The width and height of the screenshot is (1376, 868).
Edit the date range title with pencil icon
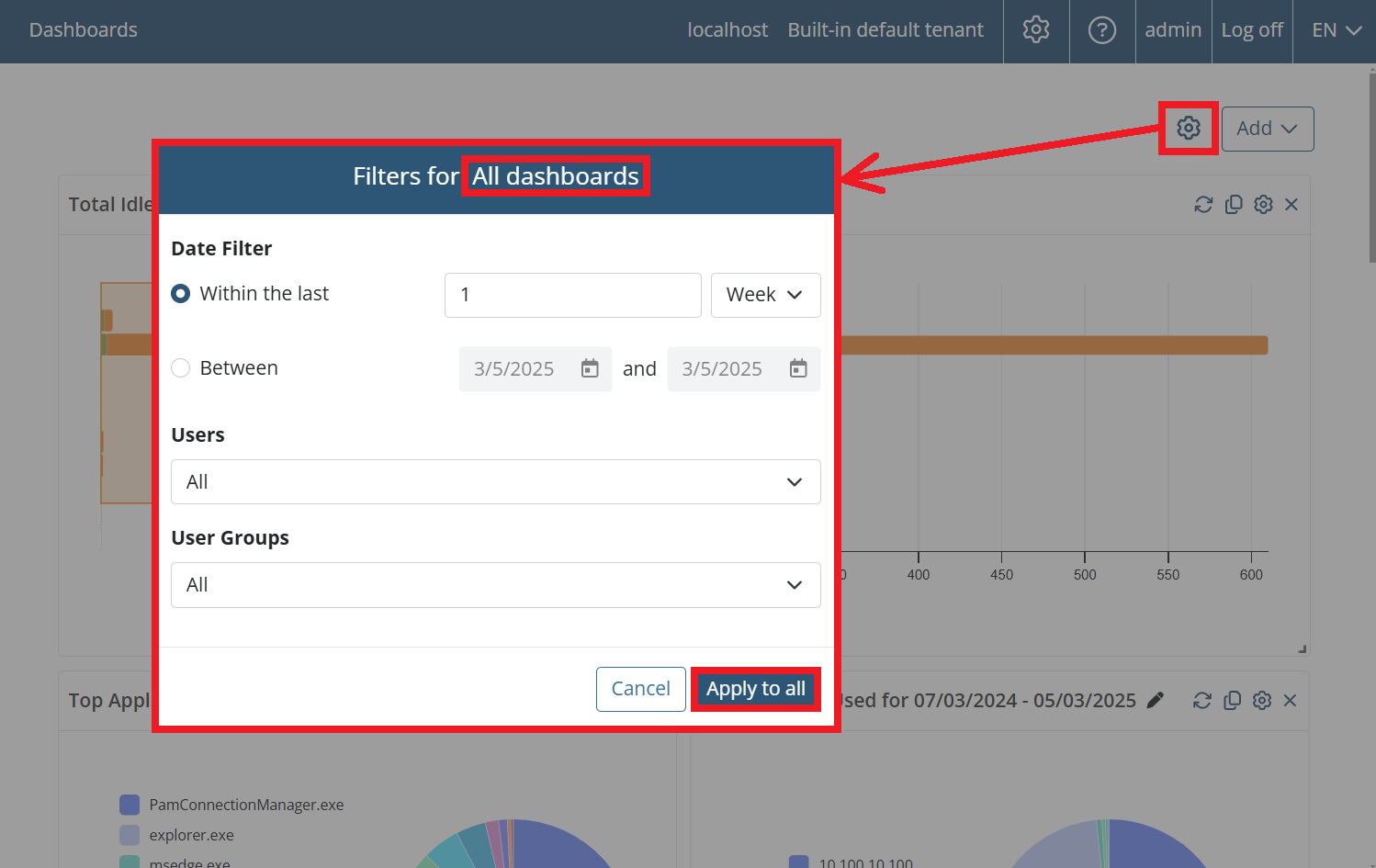[1156, 700]
